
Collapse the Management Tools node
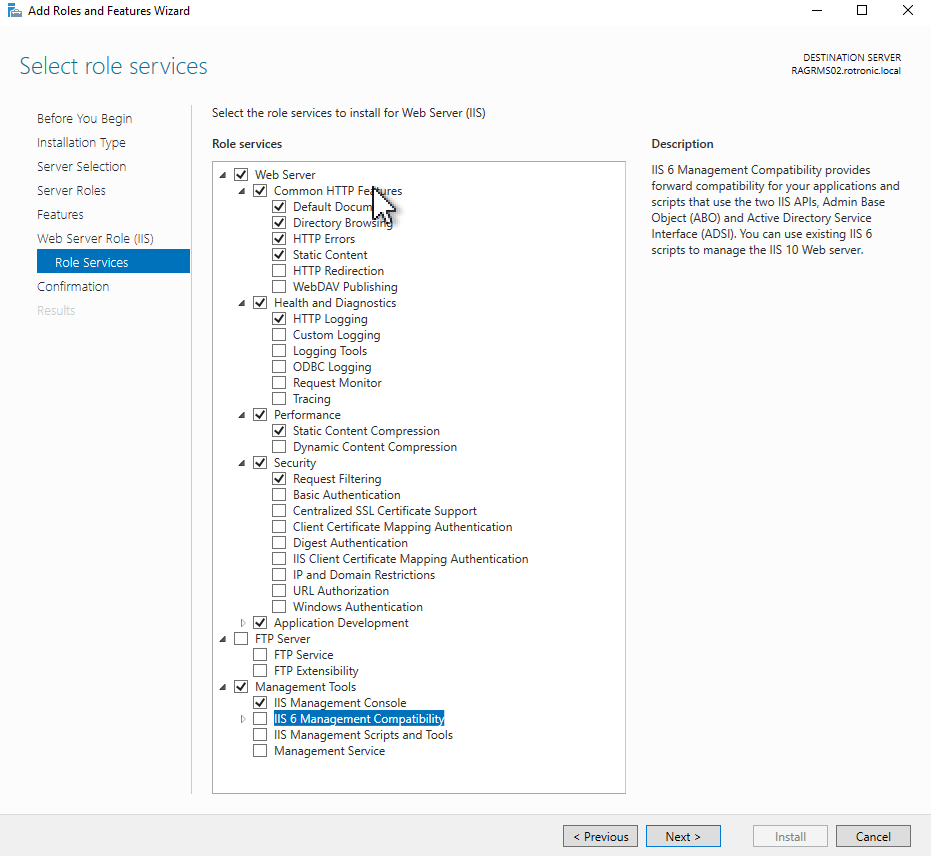click(x=223, y=687)
